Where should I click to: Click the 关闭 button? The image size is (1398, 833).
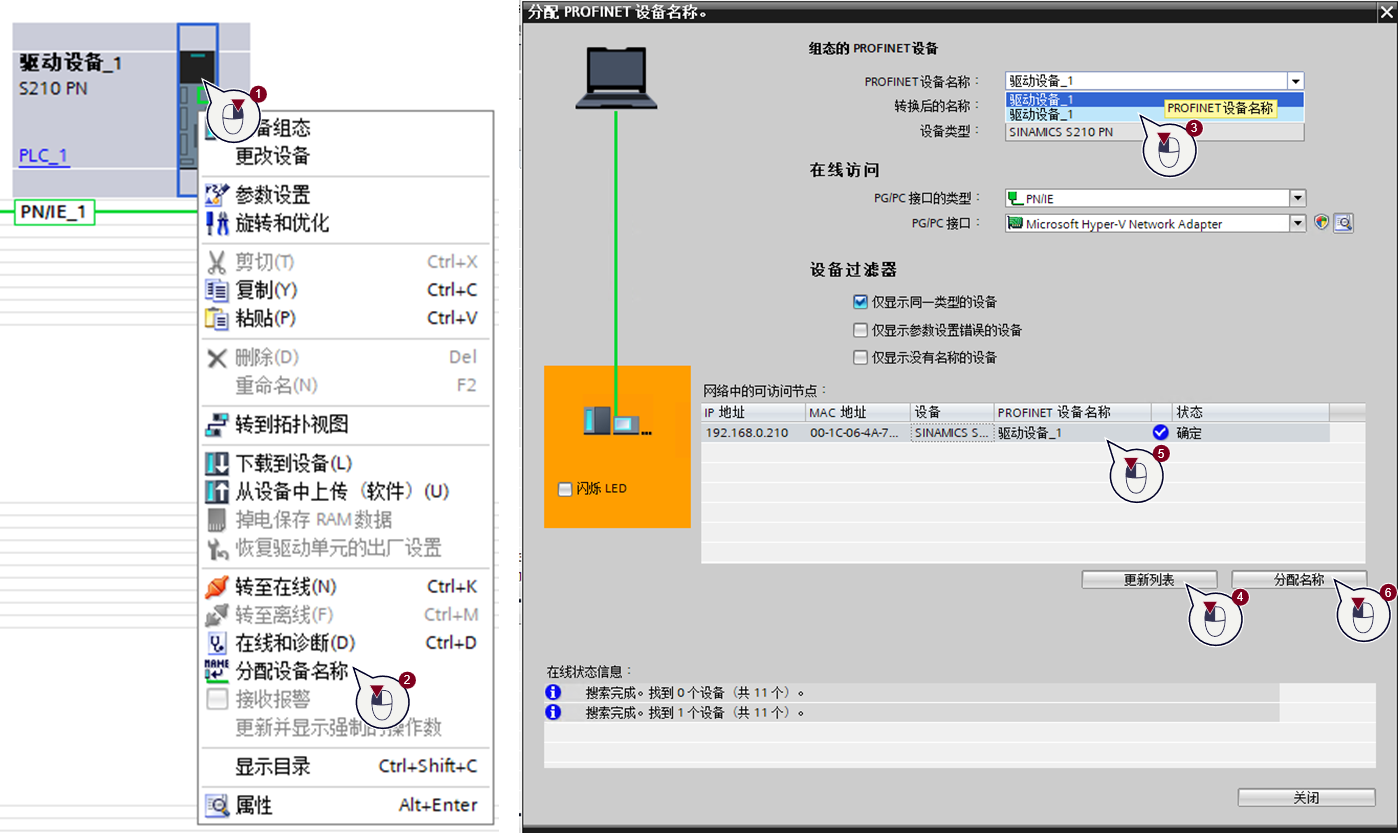pos(1306,798)
